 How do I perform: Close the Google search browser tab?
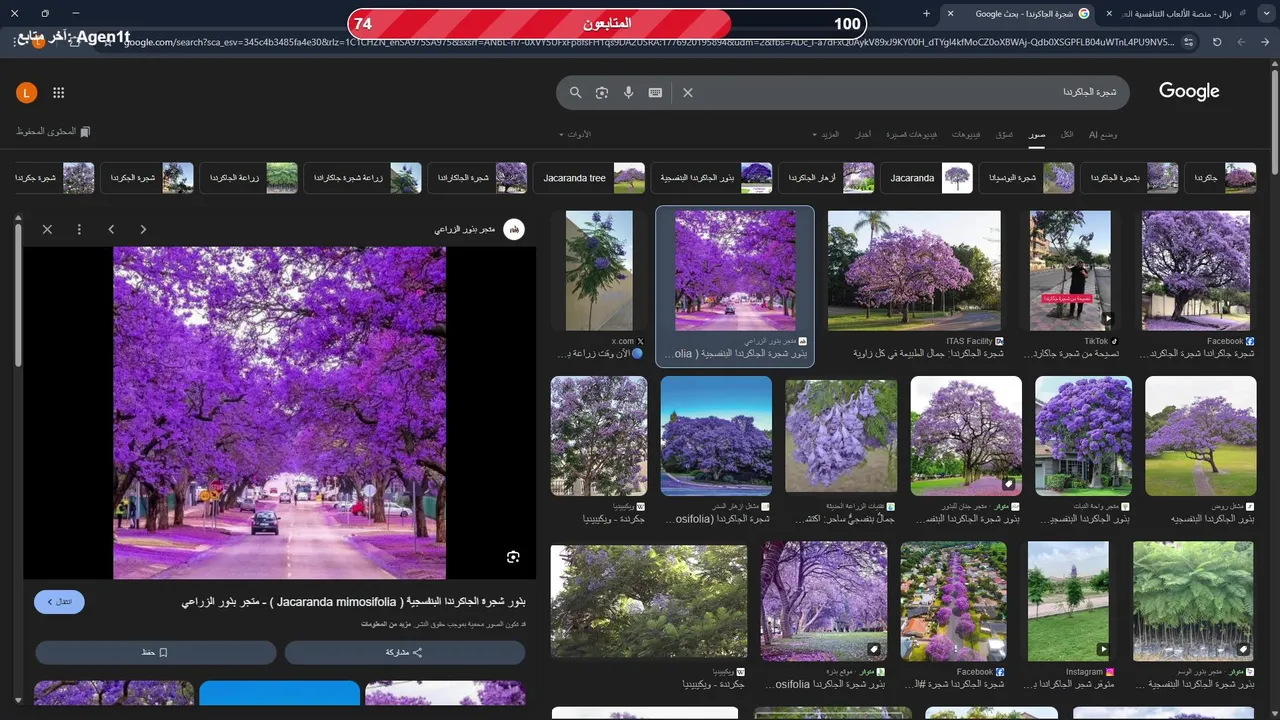click(x=951, y=14)
